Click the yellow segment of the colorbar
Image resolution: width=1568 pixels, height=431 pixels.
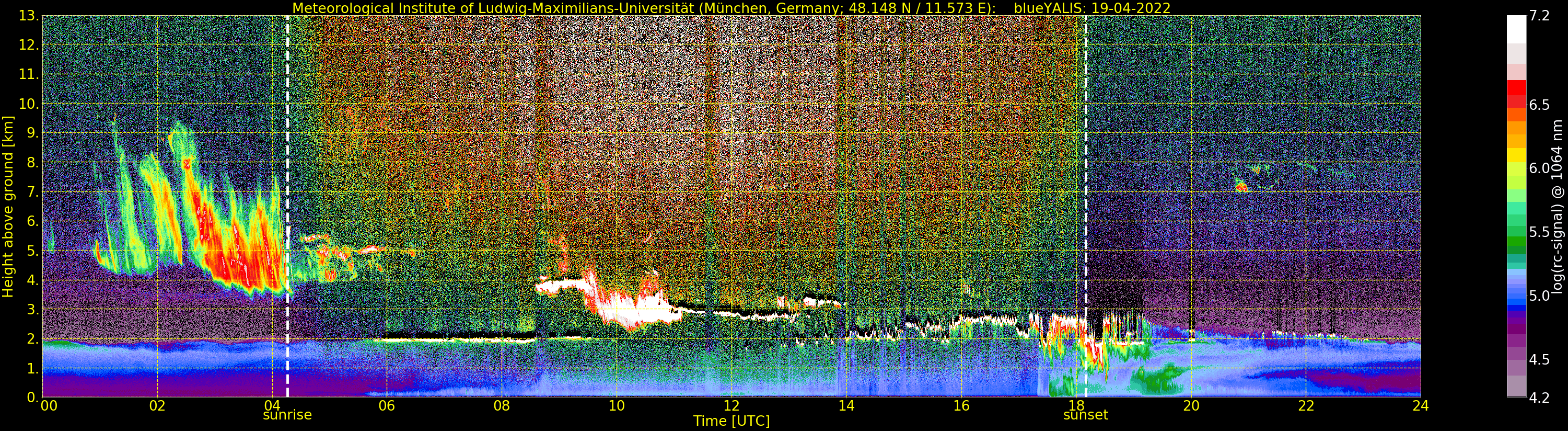pyautogui.click(x=1516, y=155)
